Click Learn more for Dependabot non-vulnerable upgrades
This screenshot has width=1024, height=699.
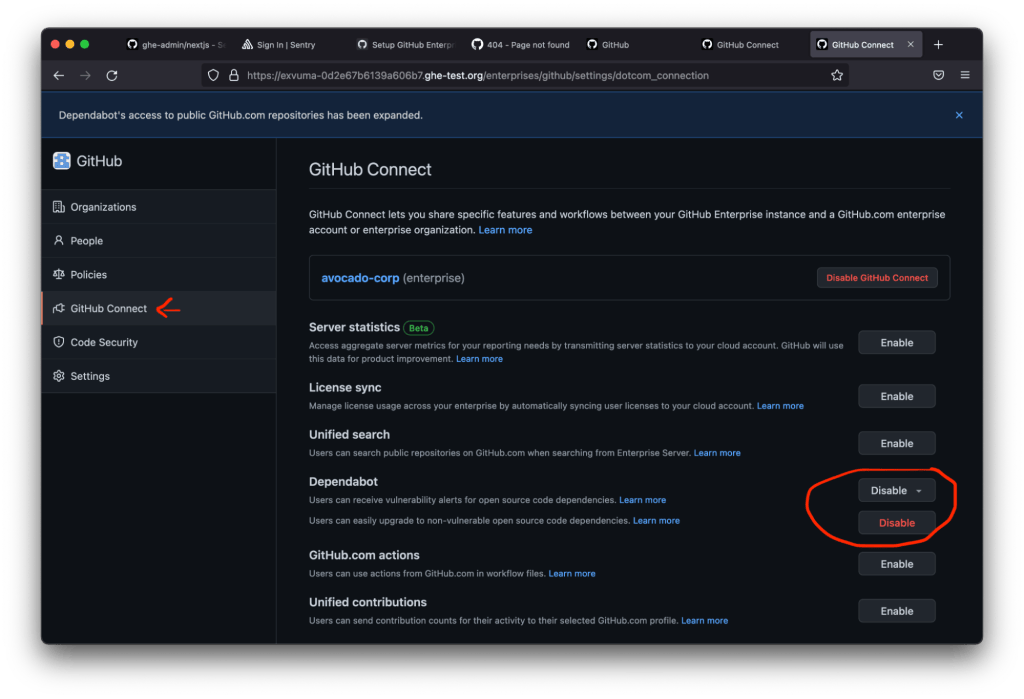point(656,521)
